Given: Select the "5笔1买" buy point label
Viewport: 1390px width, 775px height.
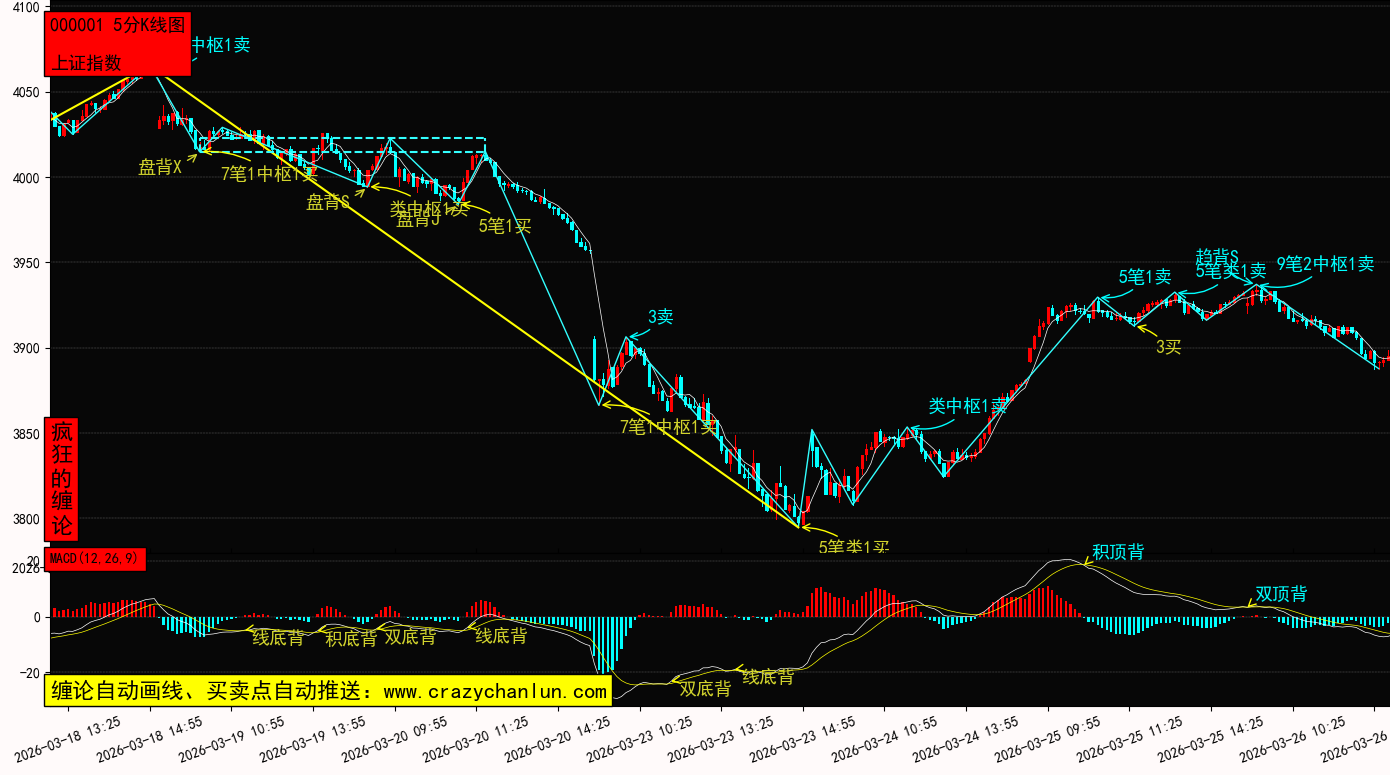Looking at the screenshot, I should [x=504, y=226].
